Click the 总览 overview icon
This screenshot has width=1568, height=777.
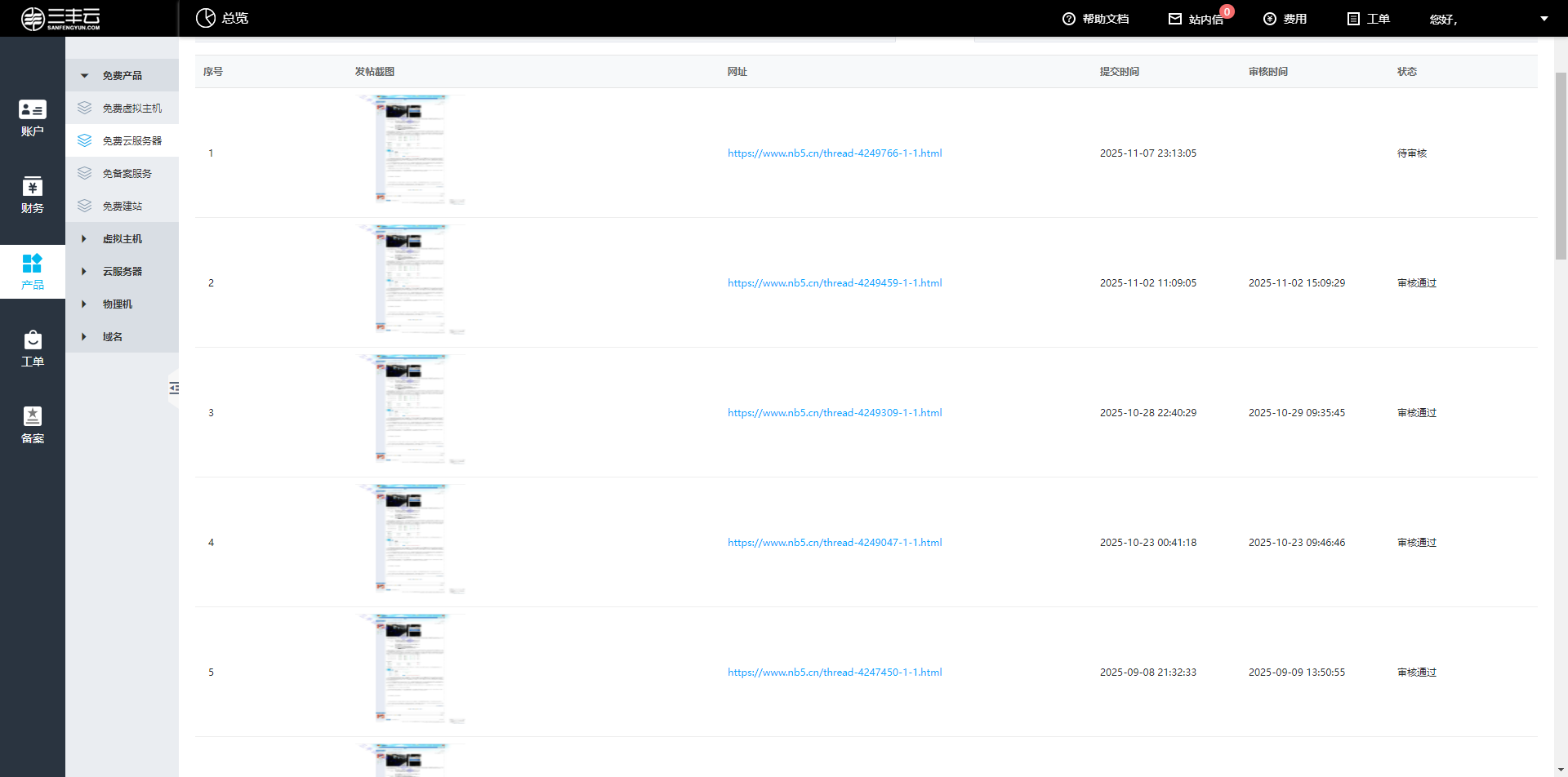click(206, 18)
